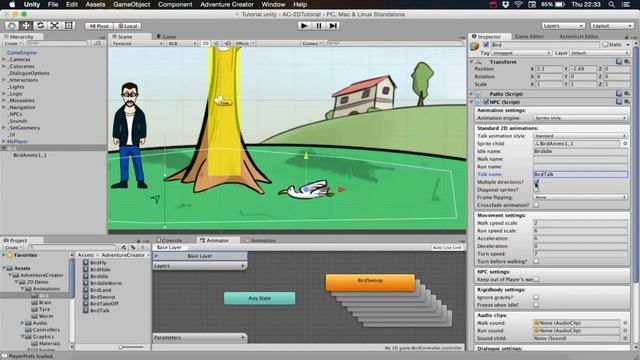The width and height of the screenshot is (640, 360).
Task: Select the BirdSwoop animator state
Action: pyautogui.click(x=370, y=282)
